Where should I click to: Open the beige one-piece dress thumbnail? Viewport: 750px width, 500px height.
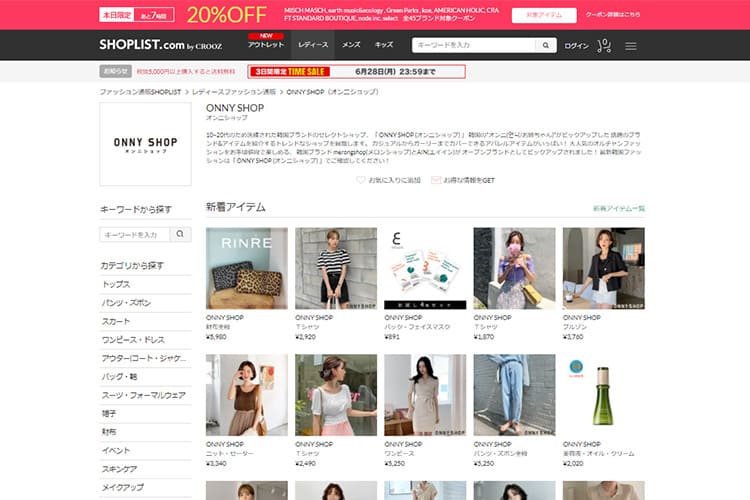click(x=425, y=395)
